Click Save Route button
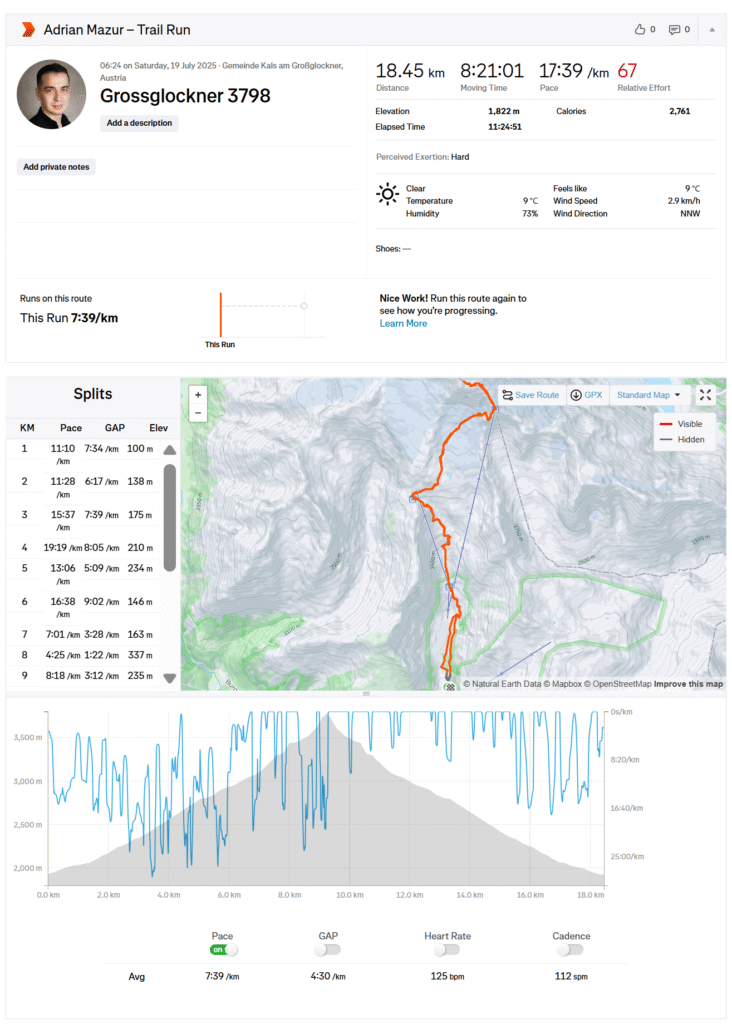The image size is (732, 1024). tap(531, 395)
